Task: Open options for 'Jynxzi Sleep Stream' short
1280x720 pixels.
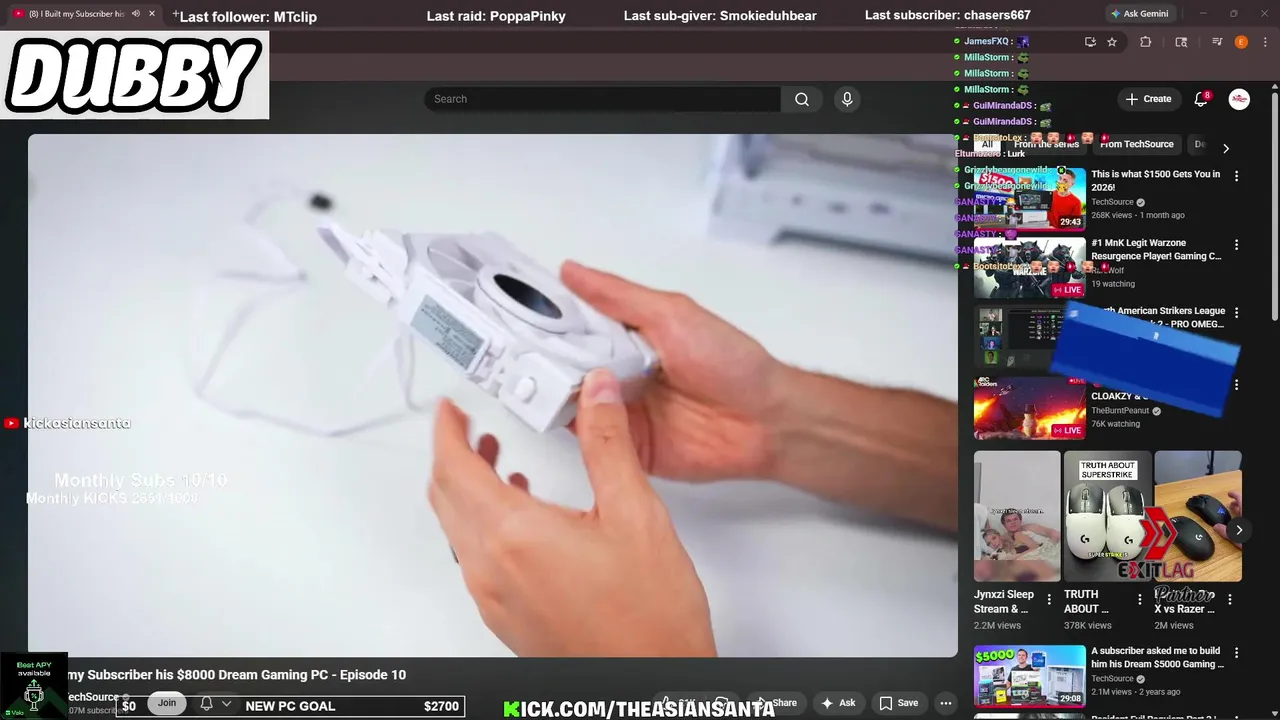Action: pyautogui.click(x=1049, y=600)
